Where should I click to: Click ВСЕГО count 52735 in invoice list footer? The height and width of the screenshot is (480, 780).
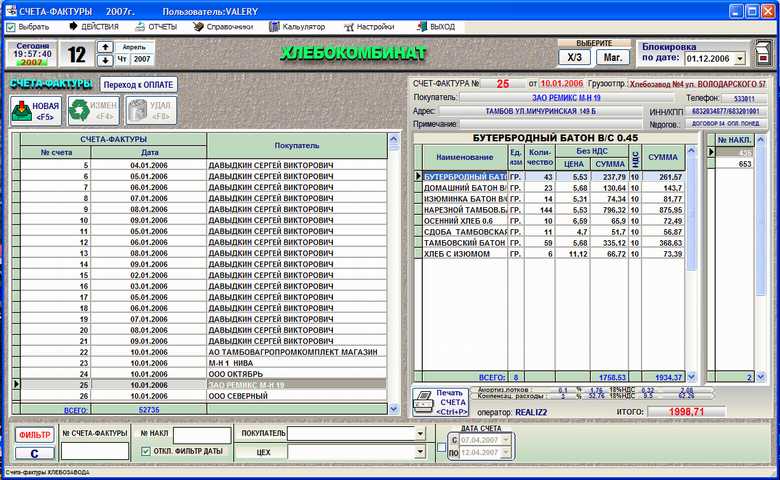pyautogui.click(x=149, y=410)
